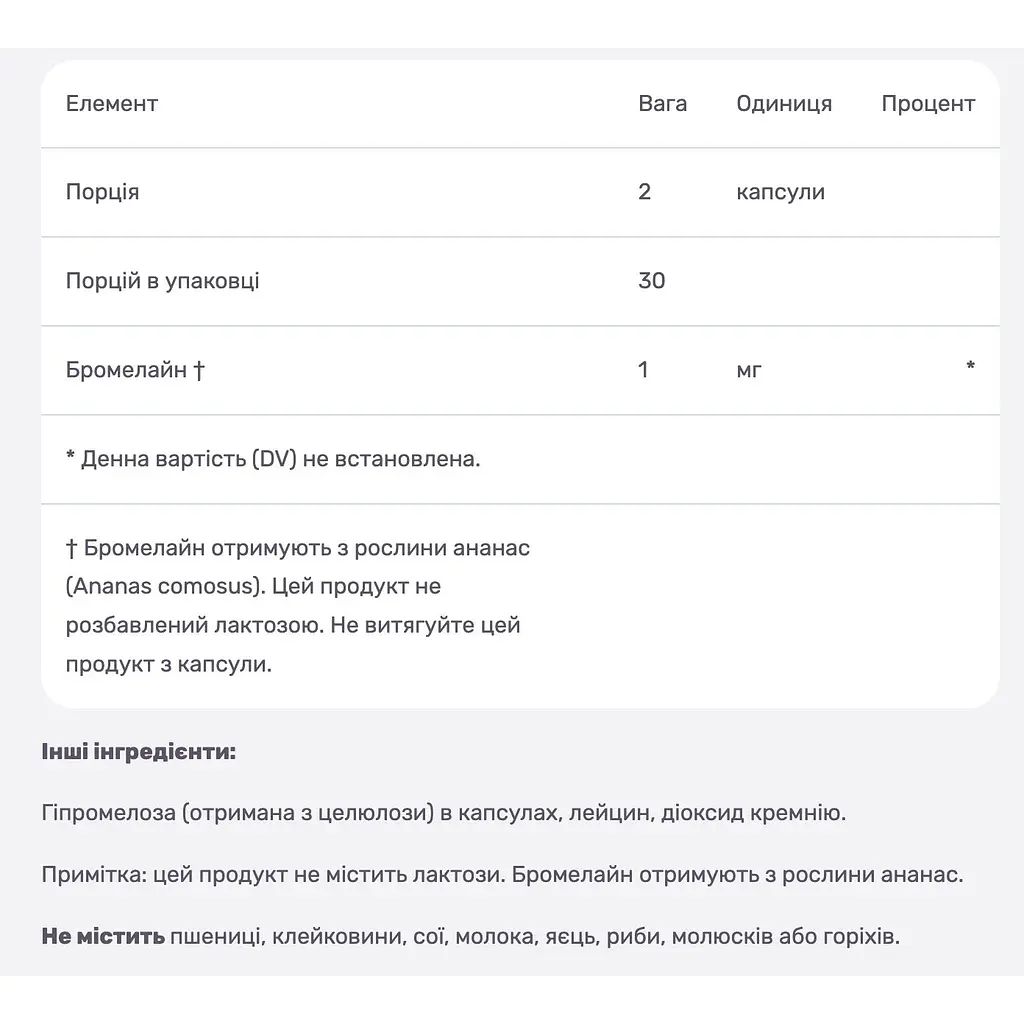The image size is (1024, 1024).
Task: Click the Гіпромелоза ingredients line
Action: click(x=443, y=813)
